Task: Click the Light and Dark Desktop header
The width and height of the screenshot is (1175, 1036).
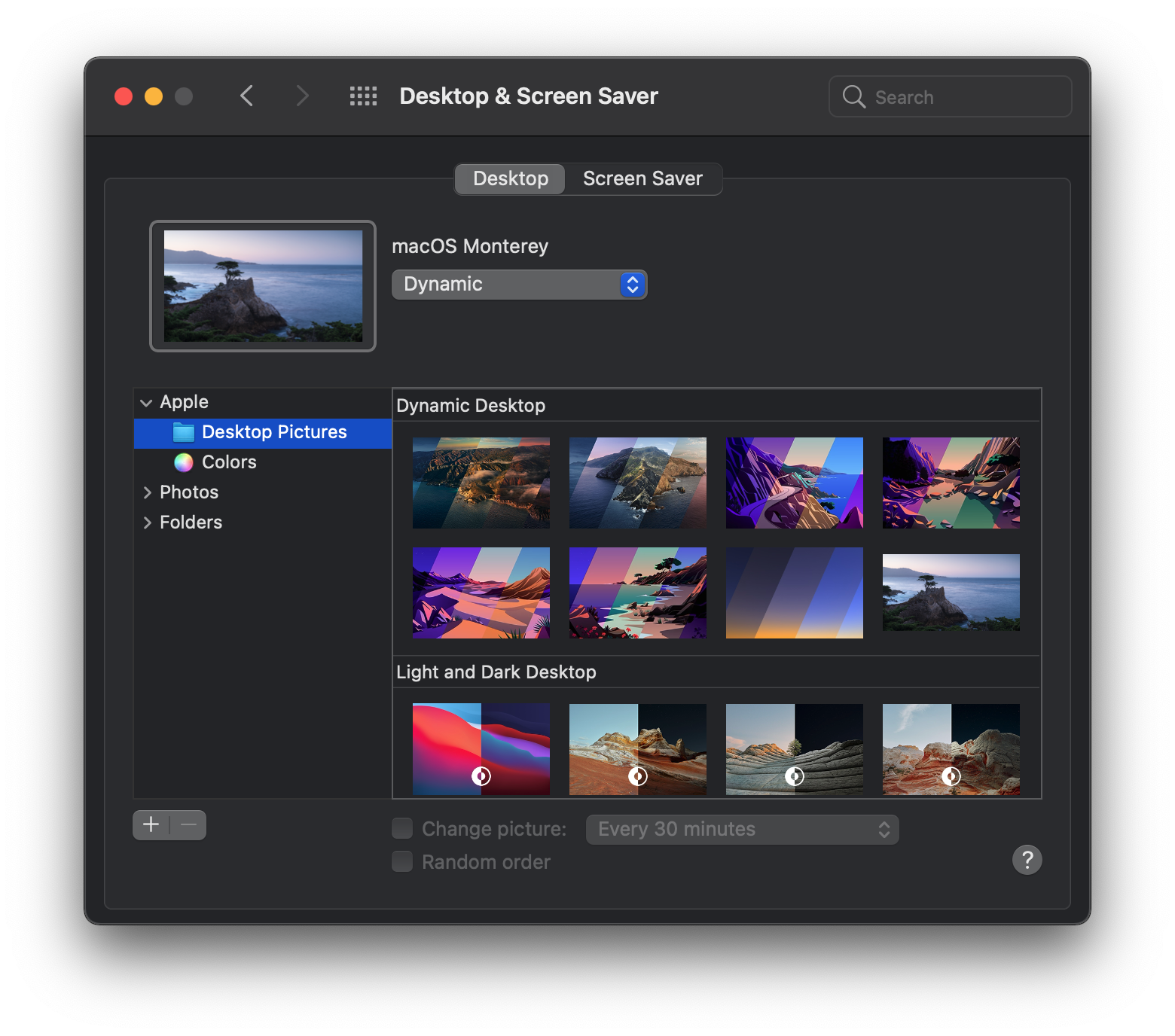Action: click(496, 672)
